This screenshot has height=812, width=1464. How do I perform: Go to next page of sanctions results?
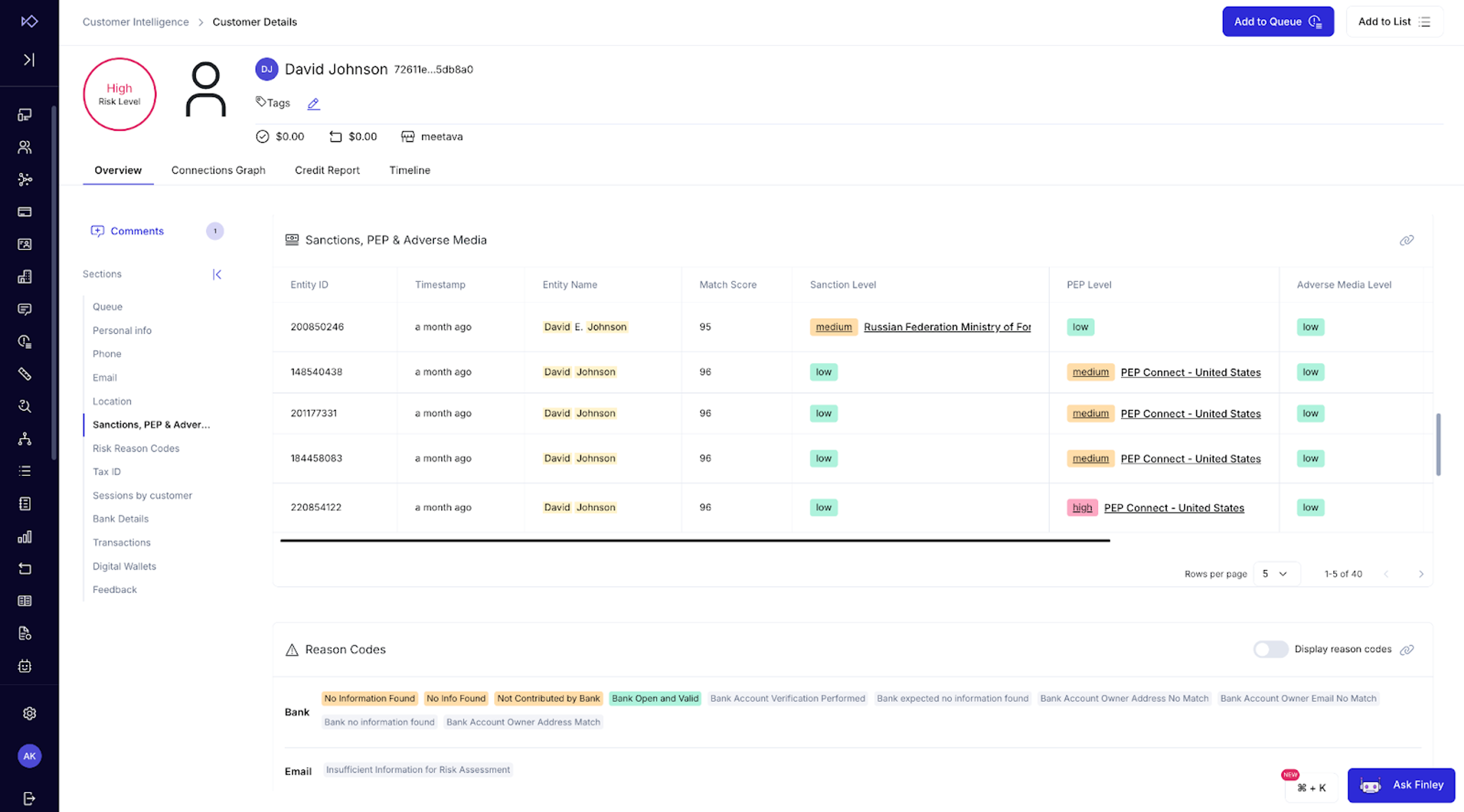click(1421, 574)
